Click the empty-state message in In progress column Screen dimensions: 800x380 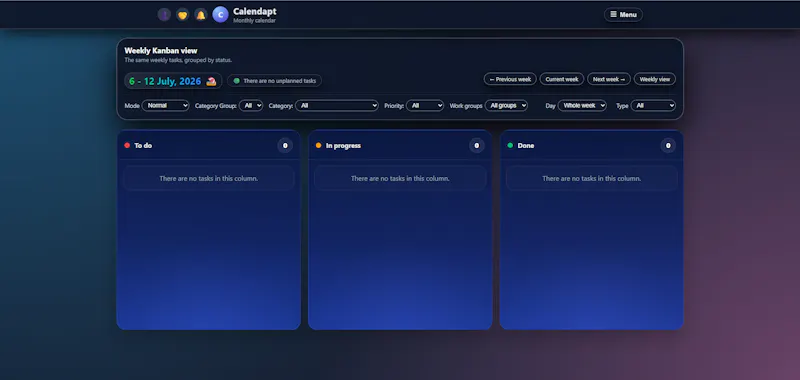(400, 179)
